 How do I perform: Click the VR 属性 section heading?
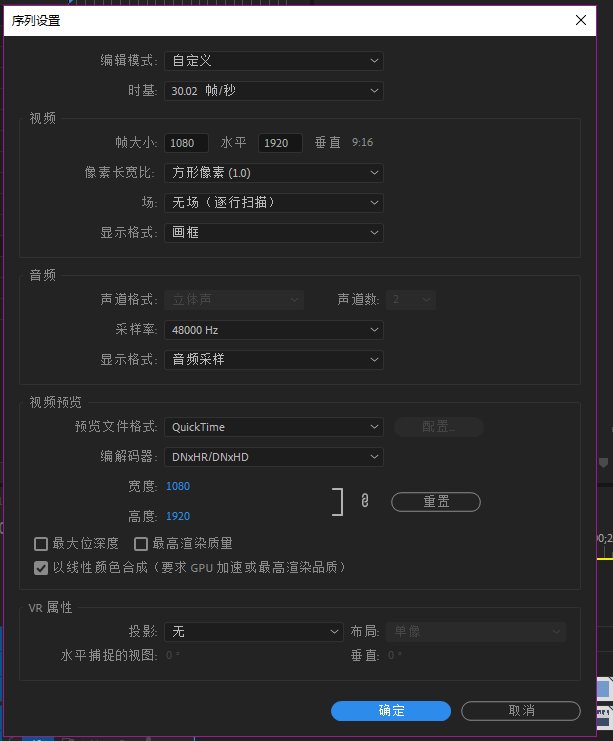51,607
